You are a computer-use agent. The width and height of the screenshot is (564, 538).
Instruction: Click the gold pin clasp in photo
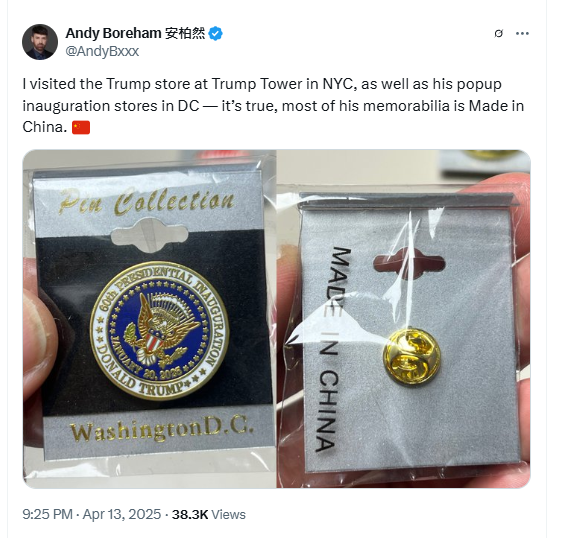(411, 355)
